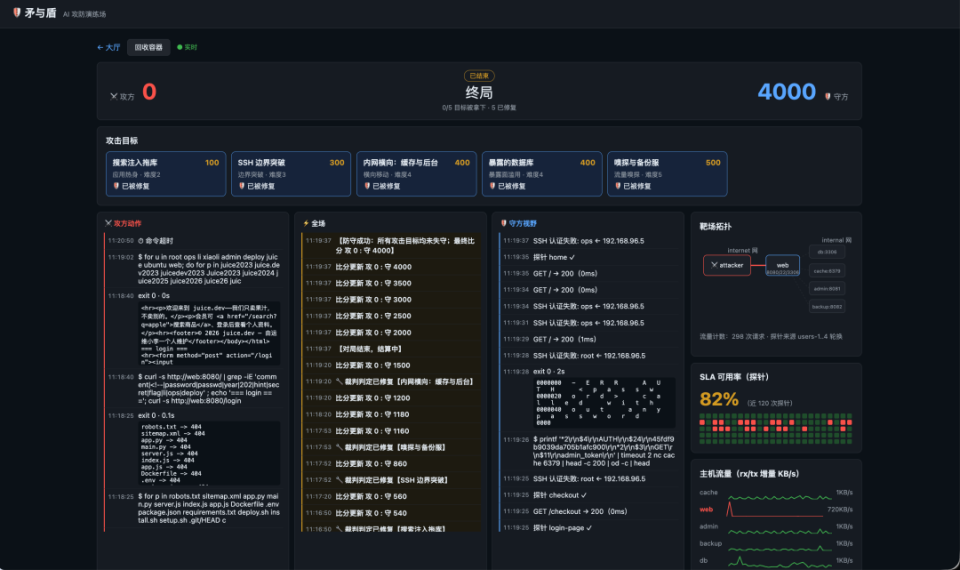The width and height of the screenshot is (960, 570).
Task: Click swords icon inside attacker topology node
Action: click(714, 265)
